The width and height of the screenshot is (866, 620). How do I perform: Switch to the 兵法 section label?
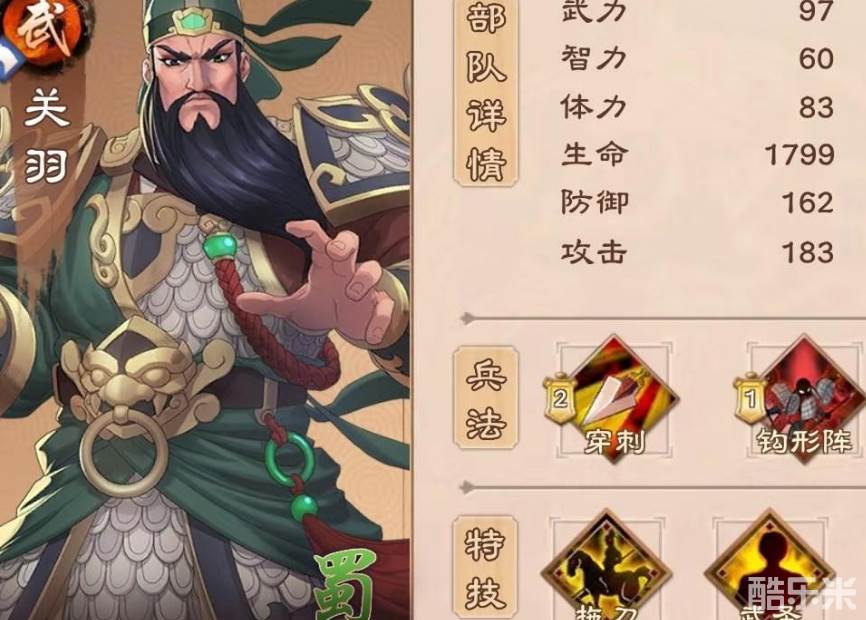[x=486, y=398]
